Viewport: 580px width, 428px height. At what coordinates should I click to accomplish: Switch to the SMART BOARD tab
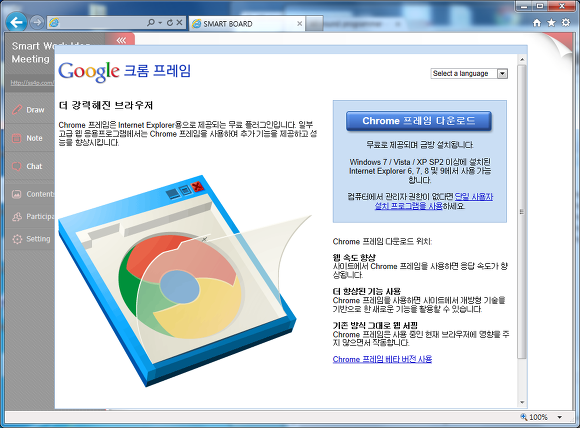pyautogui.click(x=247, y=24)
